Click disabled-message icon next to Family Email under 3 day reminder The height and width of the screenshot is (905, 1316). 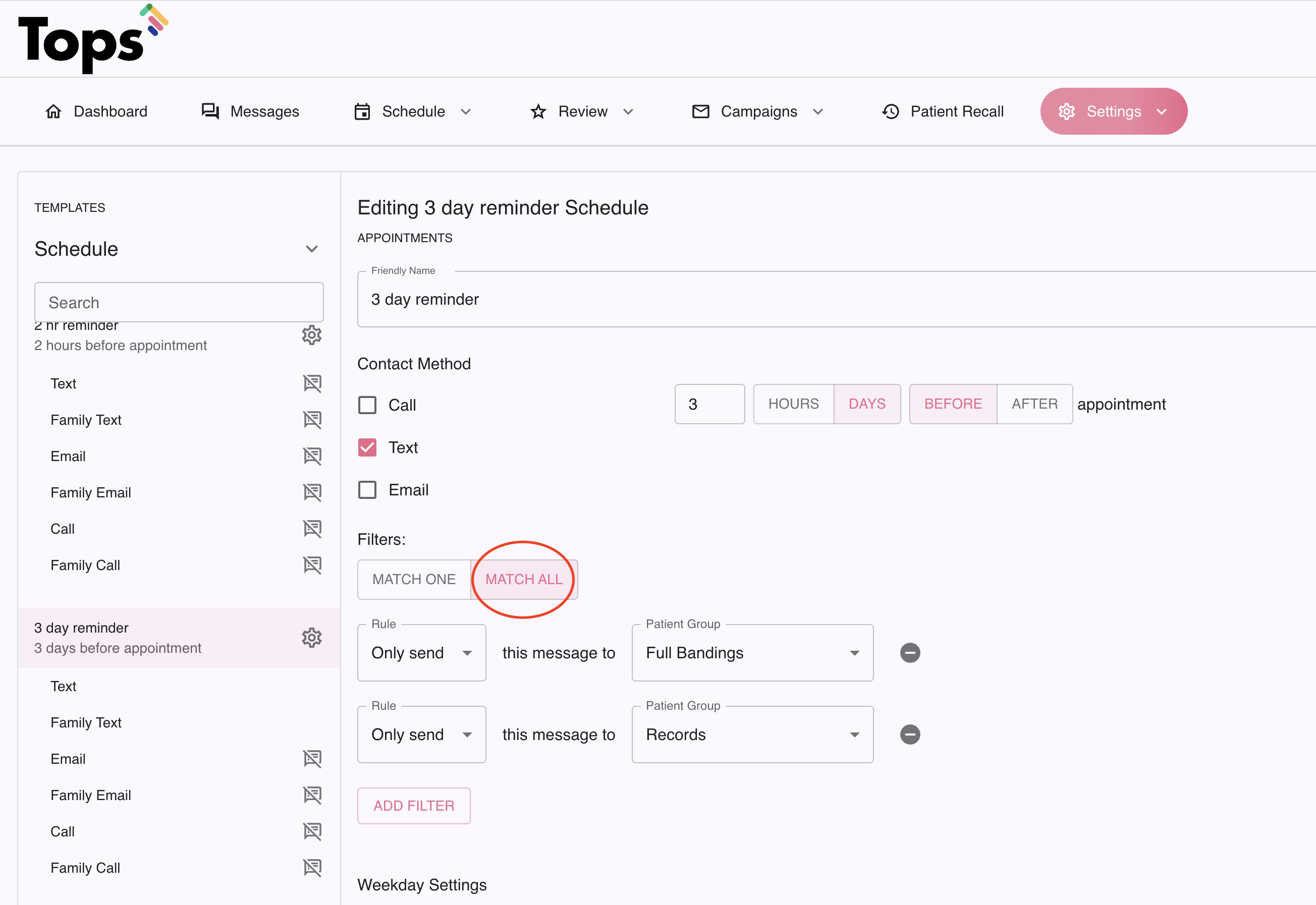click(x=312, y=795)
